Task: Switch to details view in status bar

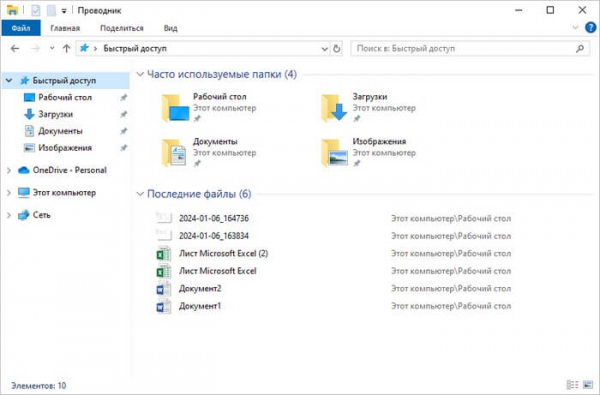Action: point(572,385)
